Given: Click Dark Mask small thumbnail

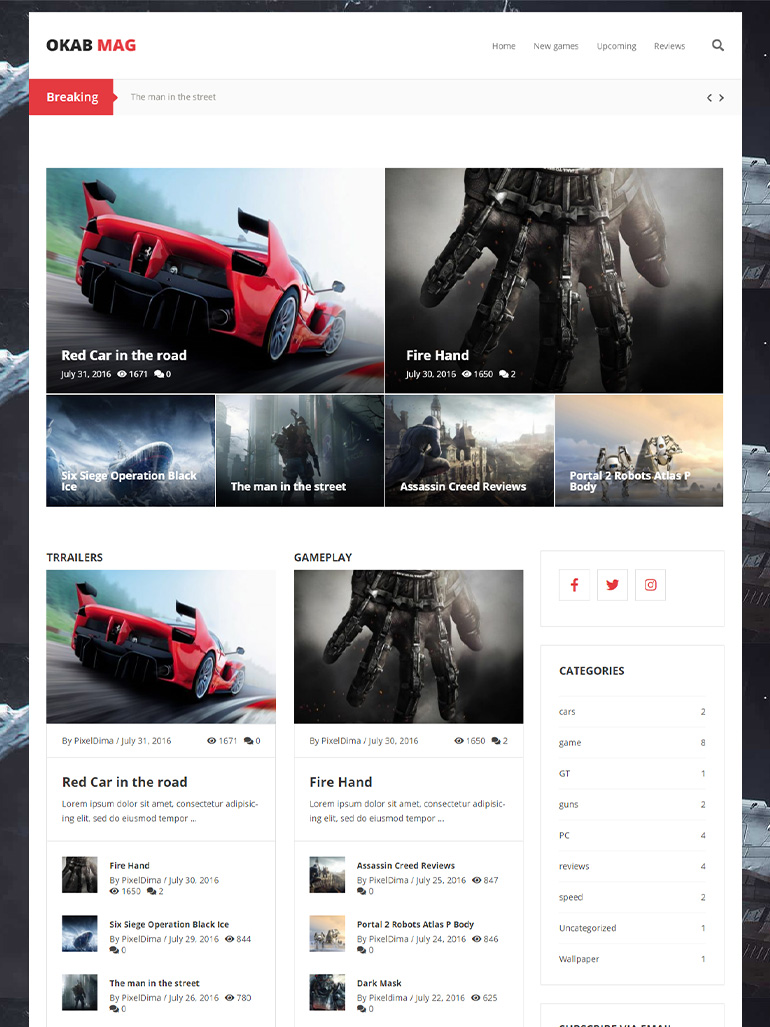Looking at the screenshot, I should (x=327, y=992).
